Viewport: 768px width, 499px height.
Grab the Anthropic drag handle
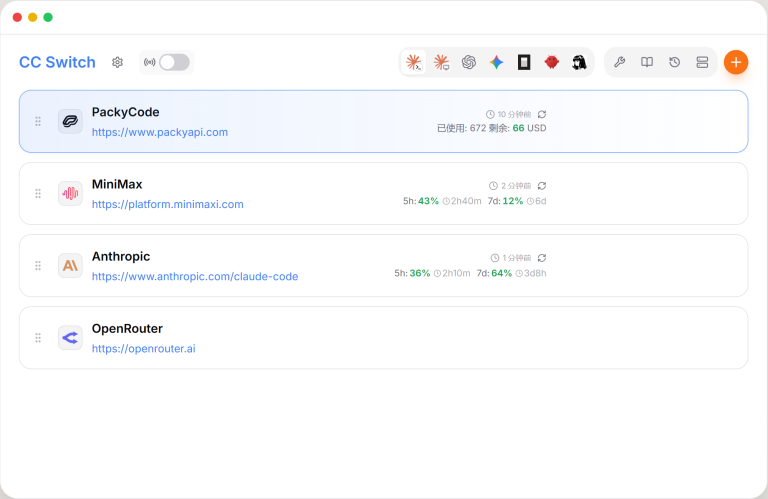click(x=38, y=265)
